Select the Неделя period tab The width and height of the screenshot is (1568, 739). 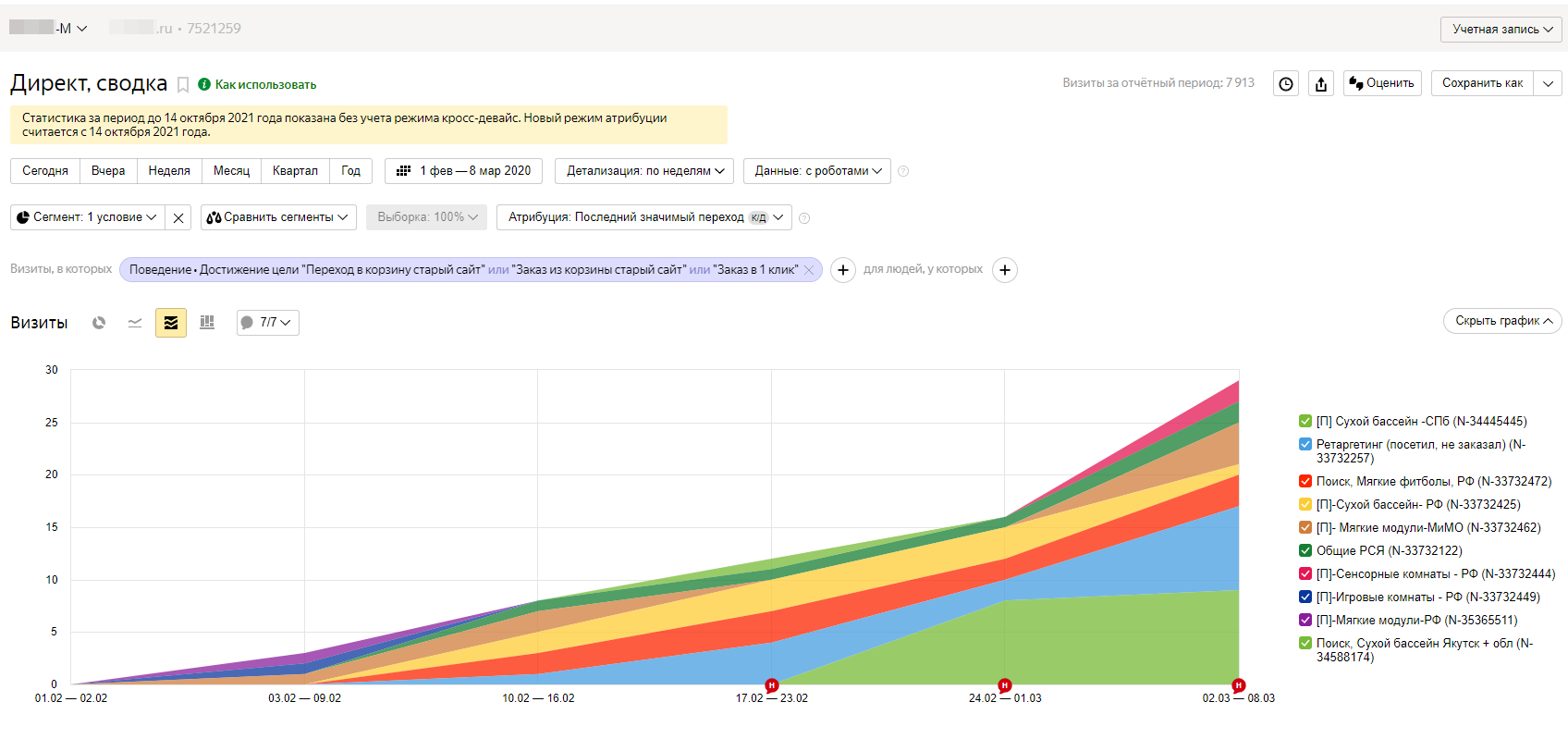169,171
